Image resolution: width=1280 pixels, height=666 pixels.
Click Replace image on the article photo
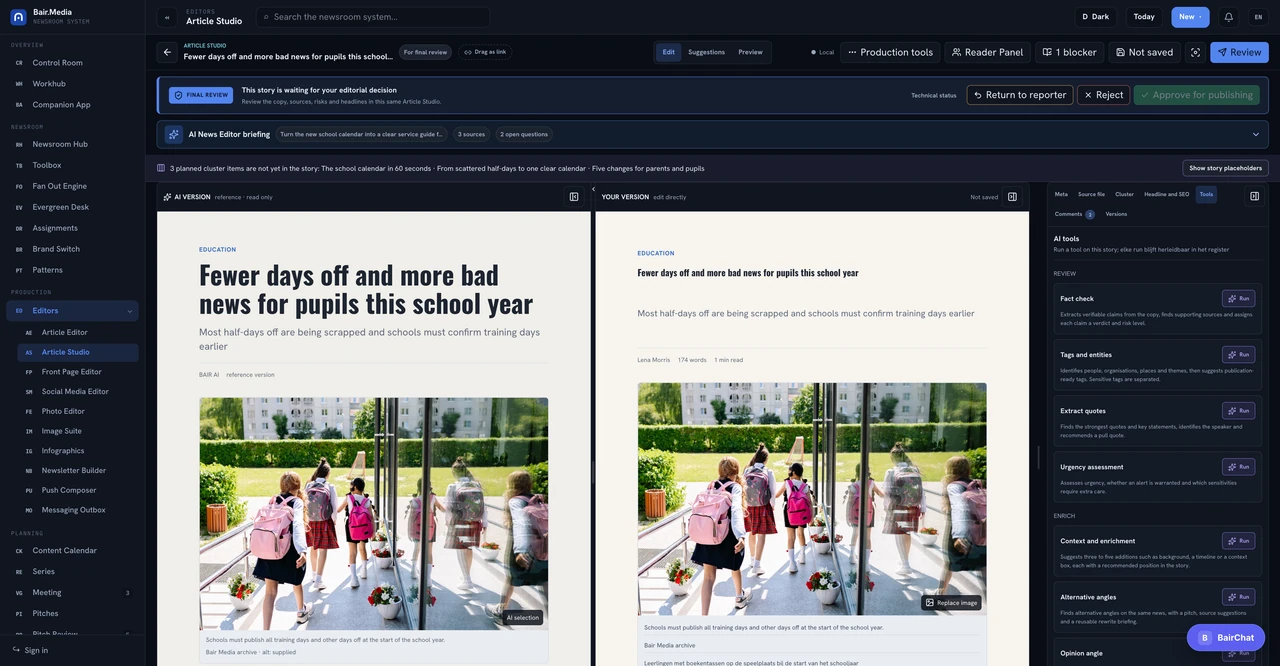point(951,603)
